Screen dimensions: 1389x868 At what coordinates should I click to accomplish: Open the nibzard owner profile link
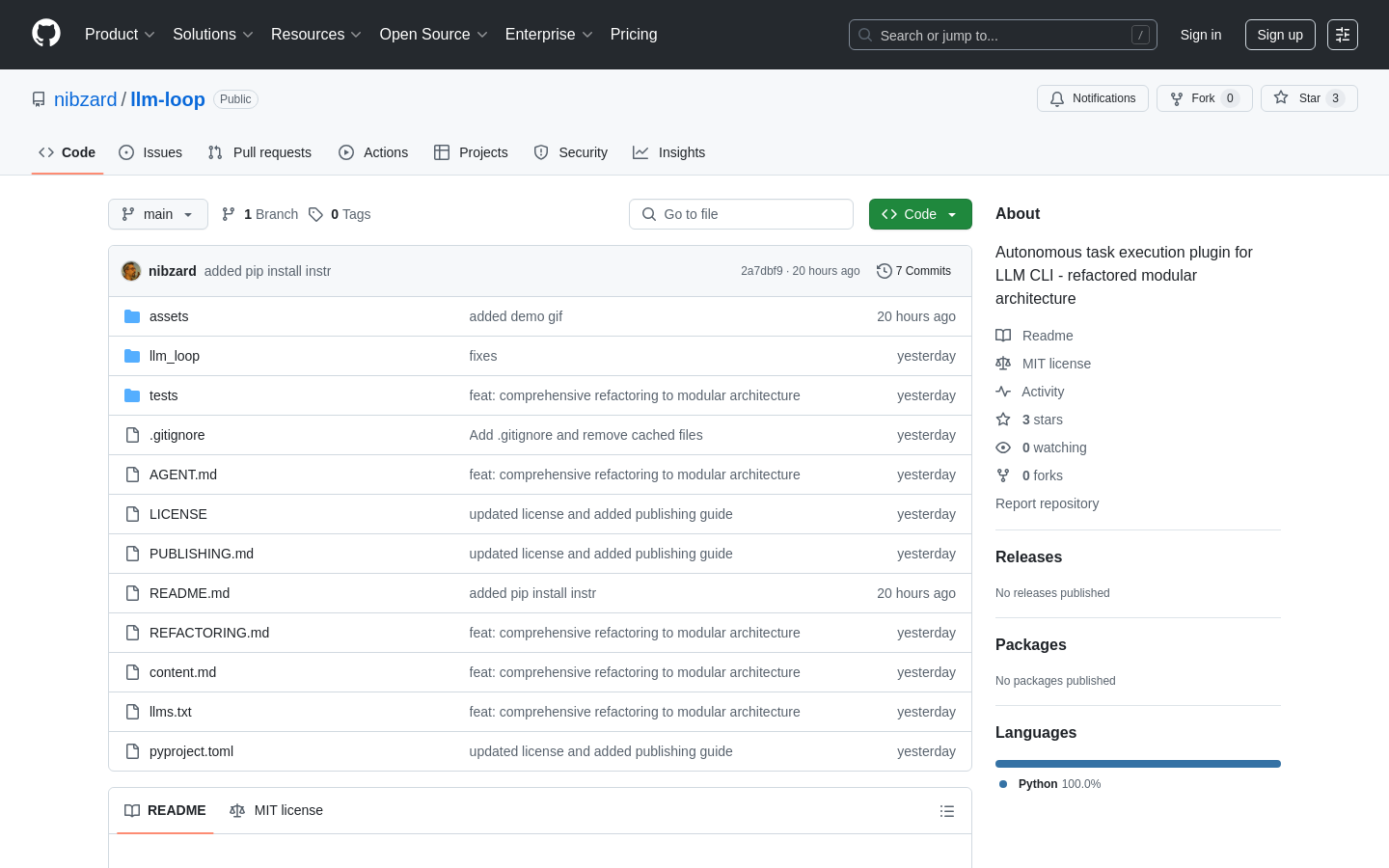click(85, 99)
